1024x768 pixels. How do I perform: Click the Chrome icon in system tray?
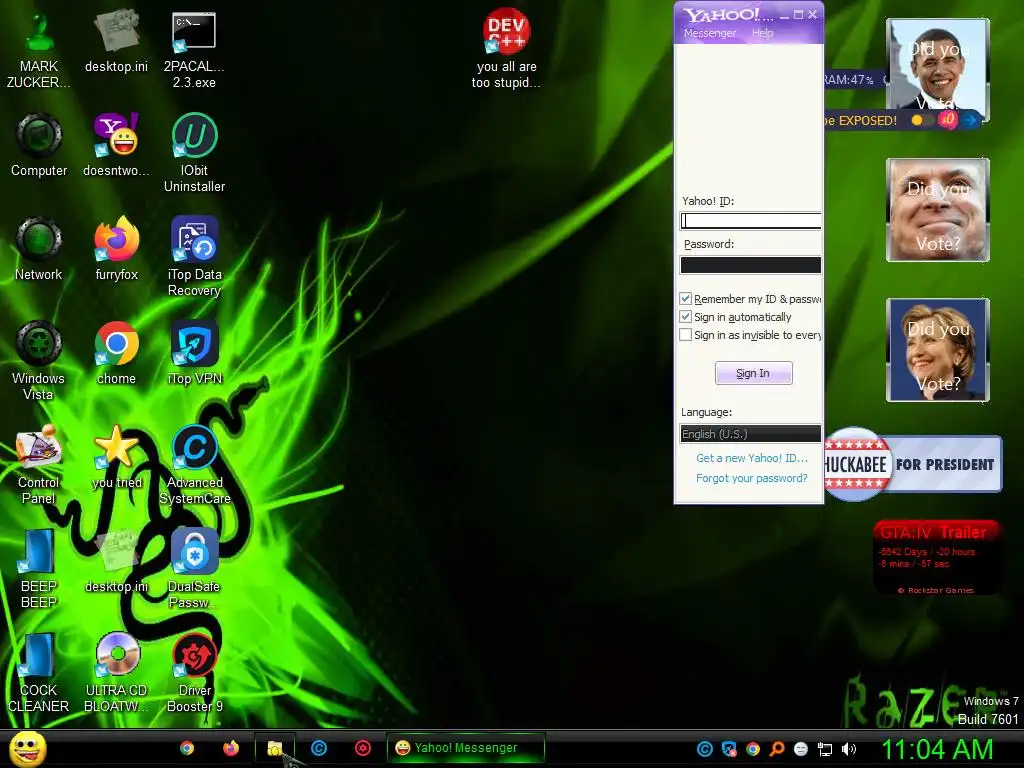(x=752, y=749)
